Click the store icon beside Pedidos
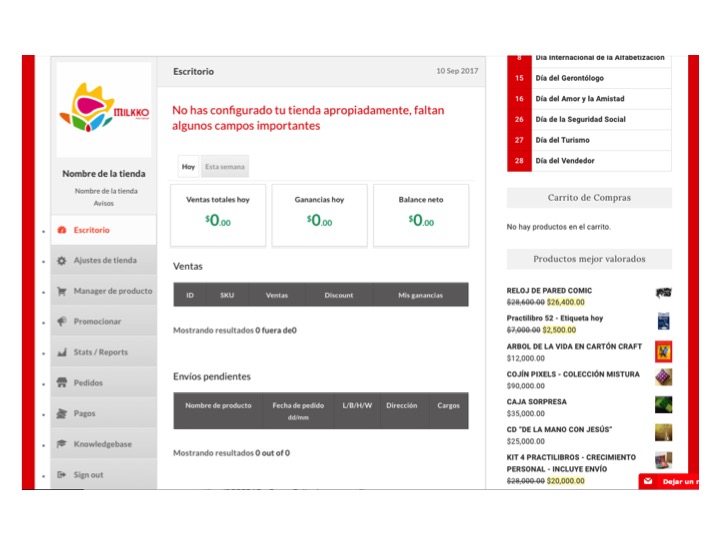The width and height of the screenshot is (720, 540). (x=62, y=382)
